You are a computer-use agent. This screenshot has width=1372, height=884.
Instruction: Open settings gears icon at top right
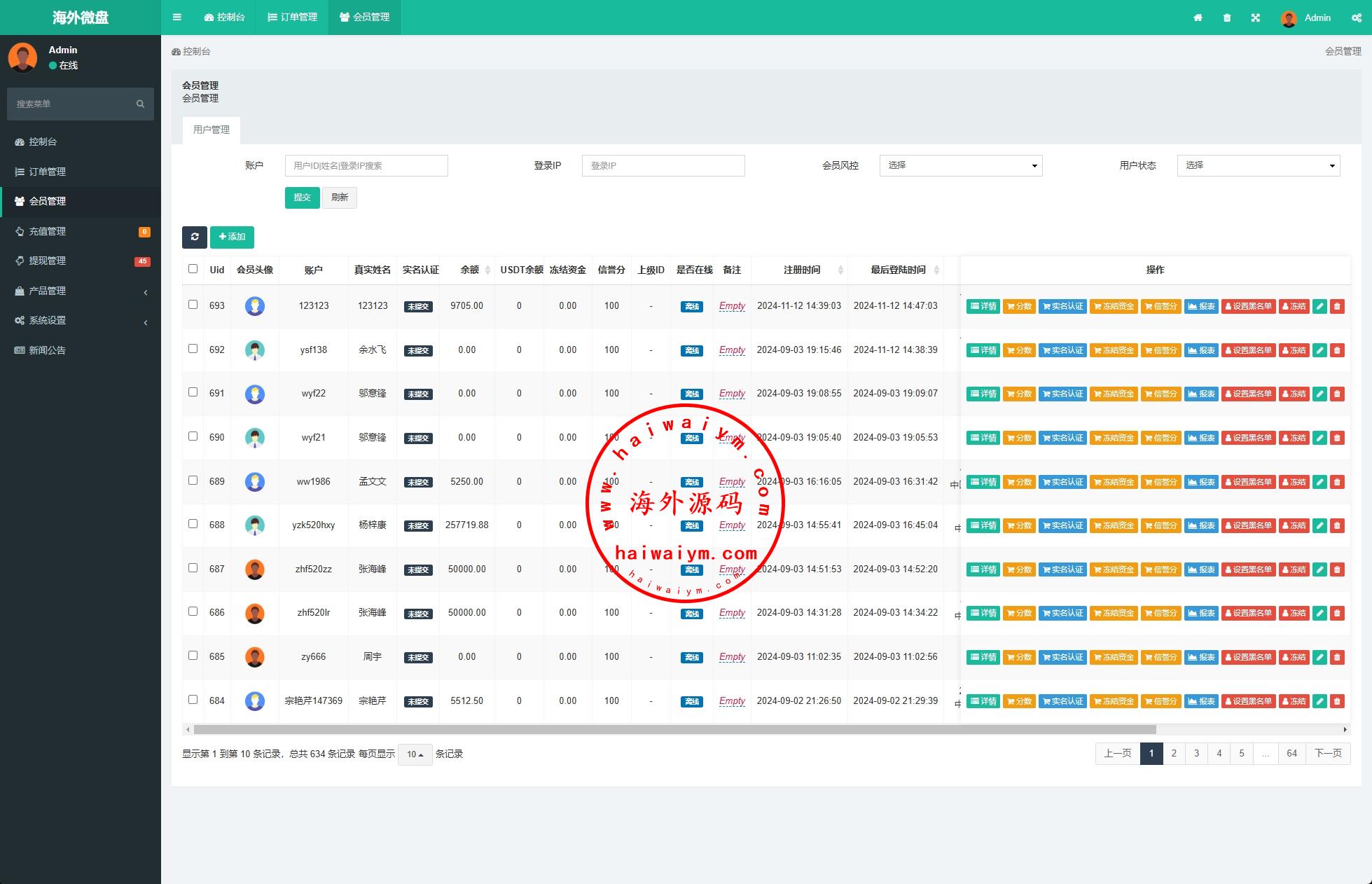pyautogui.click(x=1357, y=18)
